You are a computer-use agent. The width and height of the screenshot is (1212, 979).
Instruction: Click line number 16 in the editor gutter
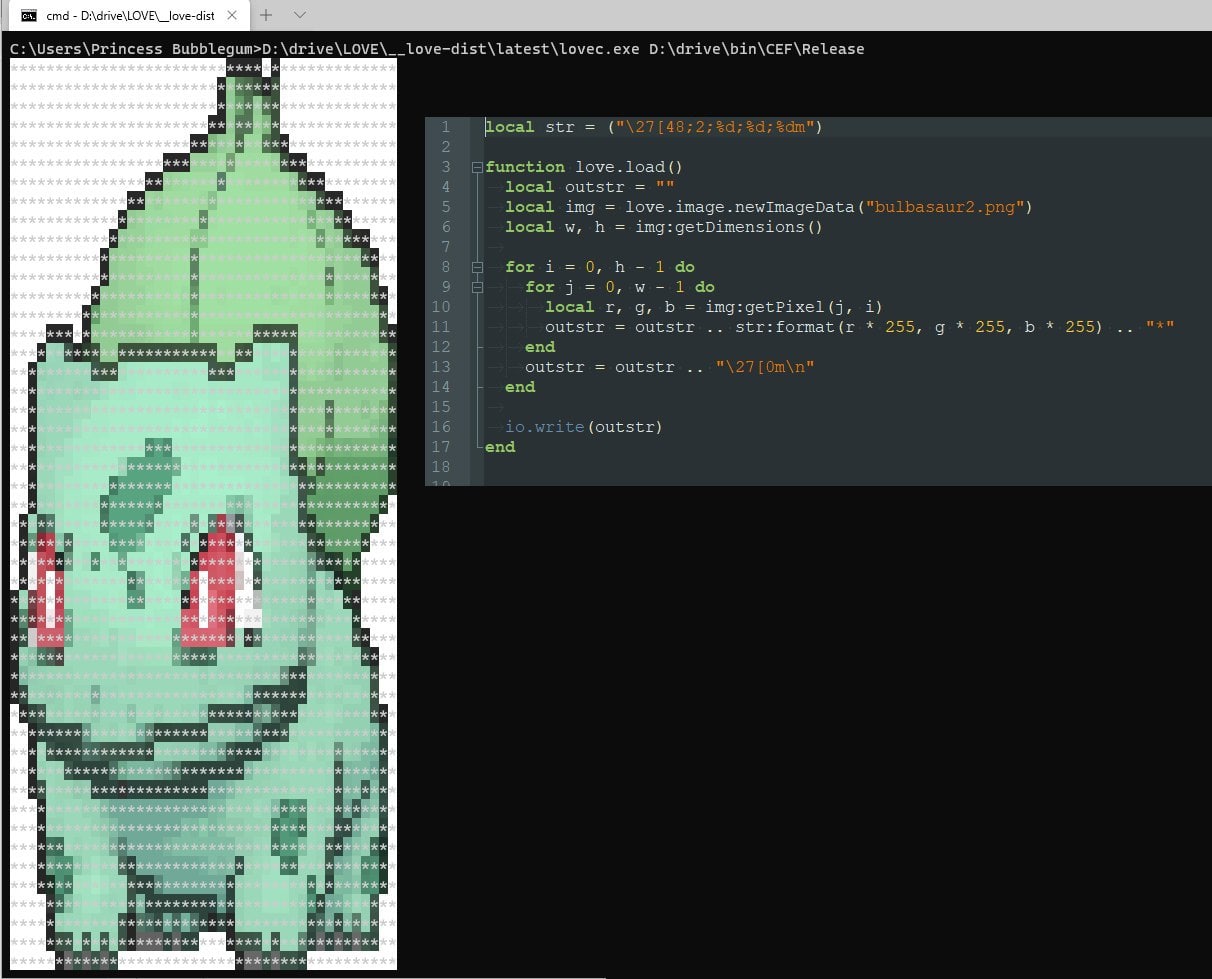442,427
